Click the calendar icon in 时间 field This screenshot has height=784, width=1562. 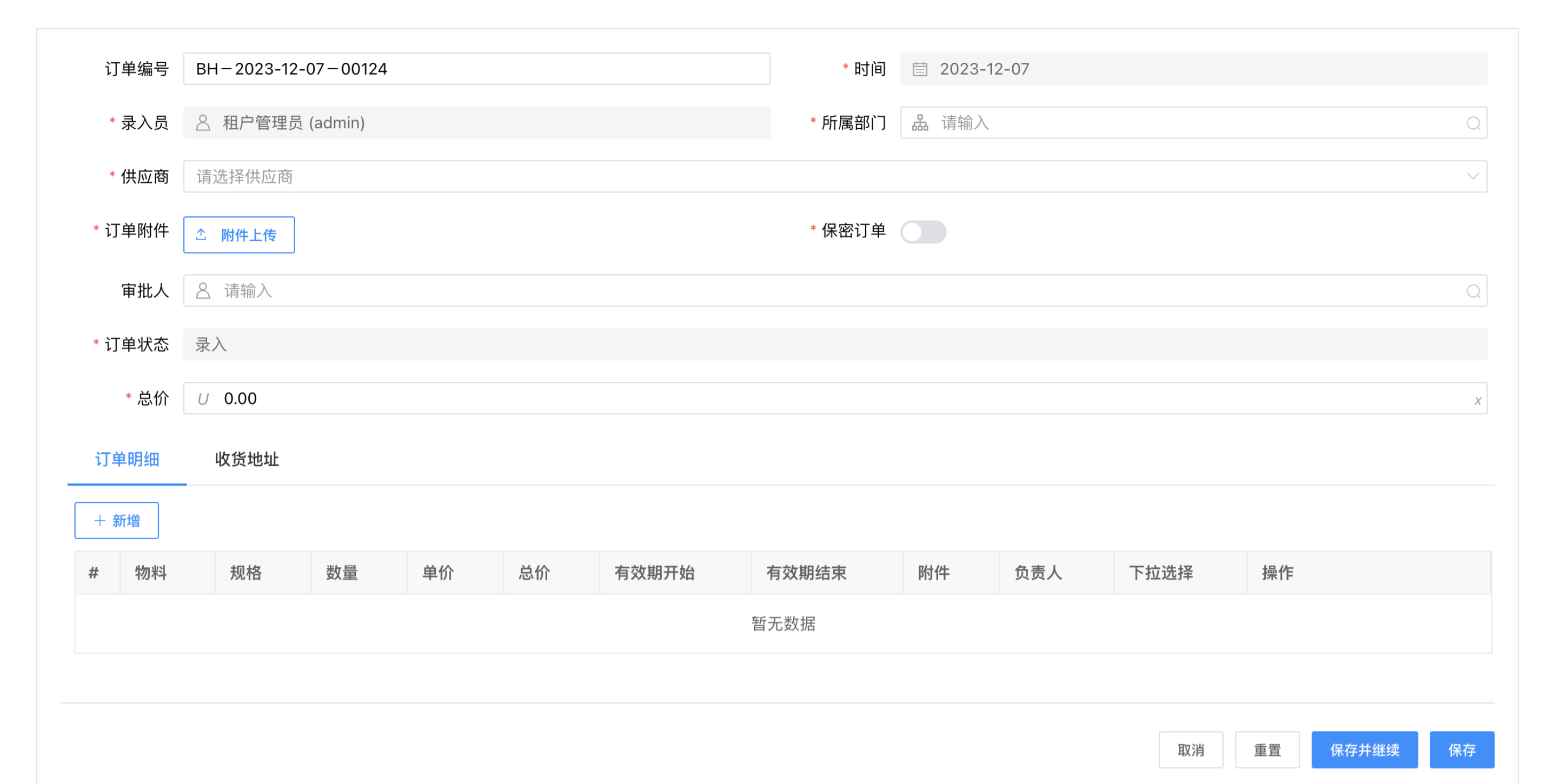(920, 69)
